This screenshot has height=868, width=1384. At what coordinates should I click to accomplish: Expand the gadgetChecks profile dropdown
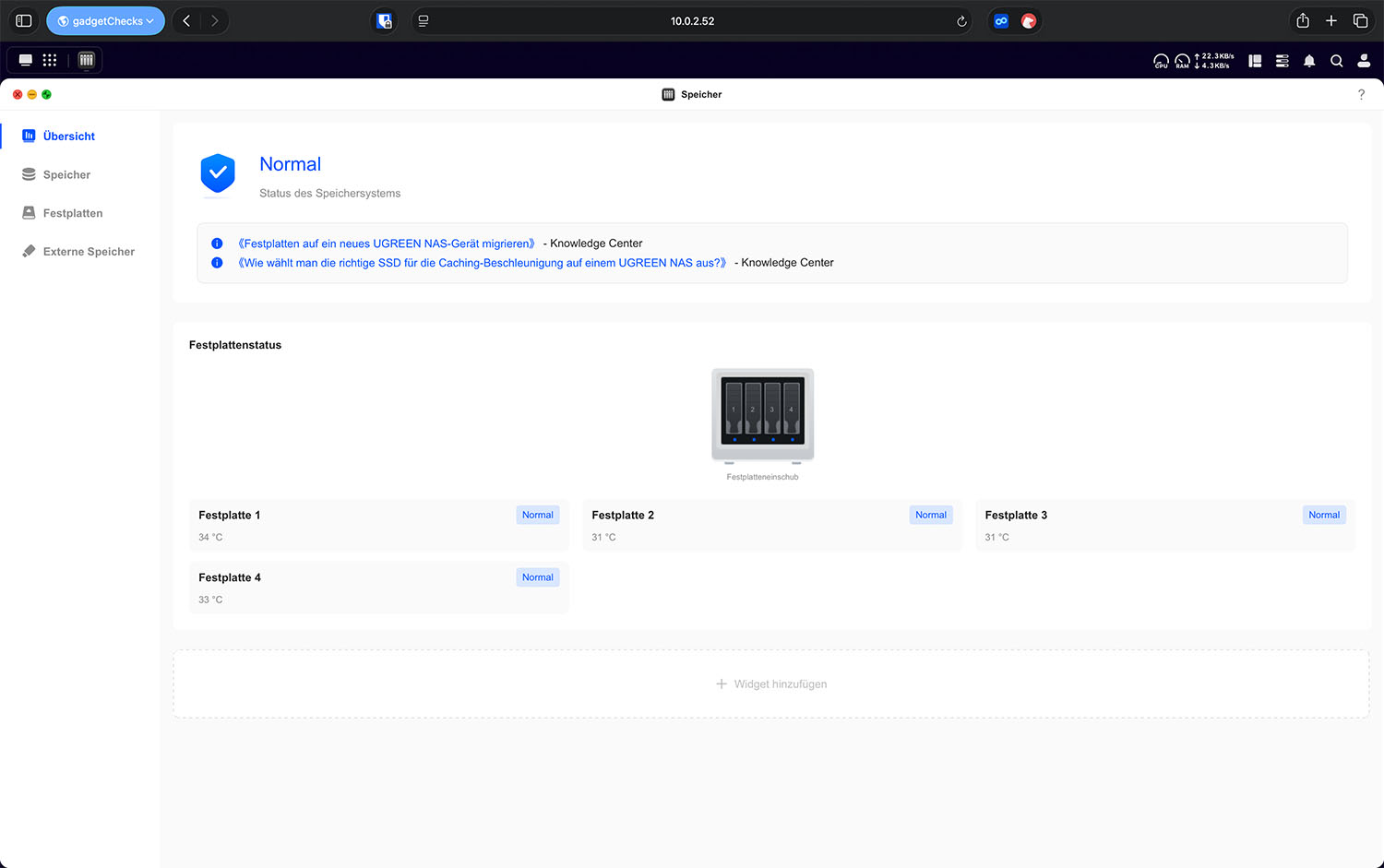[x=105, y=20]
